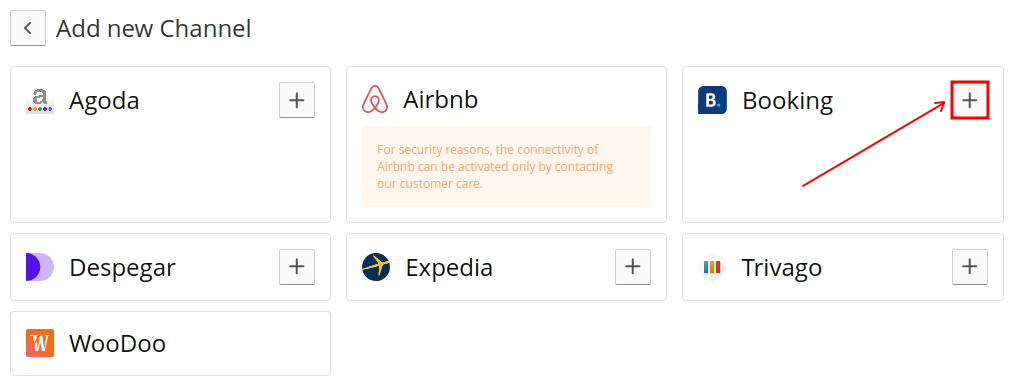This screenshot has height=386, width=1013.
Task: Click the Add new Channel page heading
Action: (154, 29)
